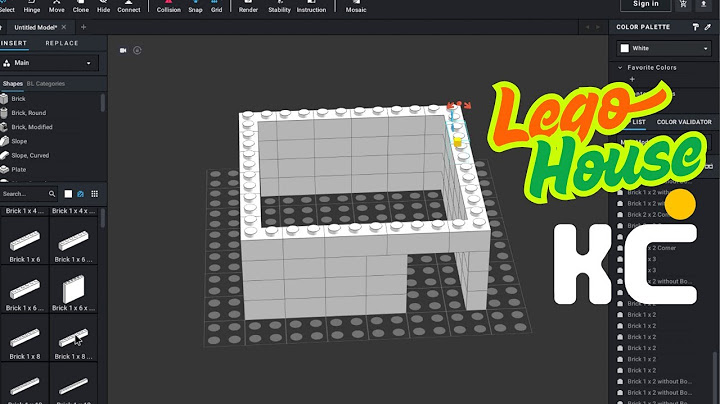Viewport: 720px width, 404px height.
Task: Select the Hinge tool
Action: 32,7
